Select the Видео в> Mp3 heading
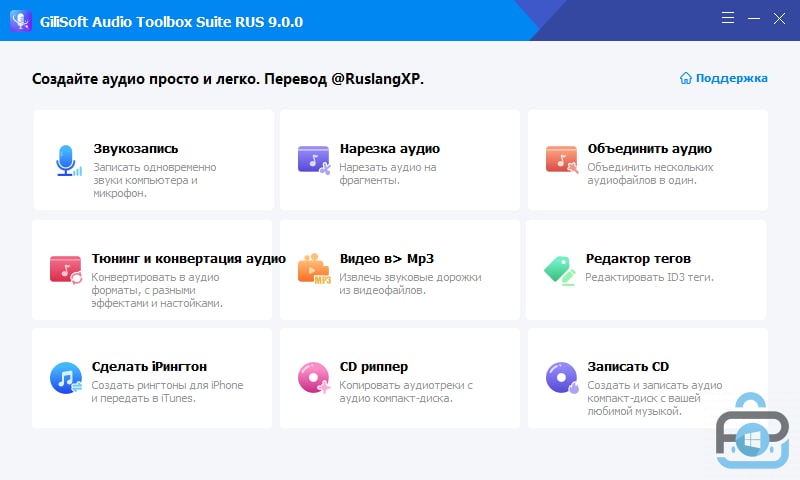Viewport: 800px width, 480px height. point(387,259)
